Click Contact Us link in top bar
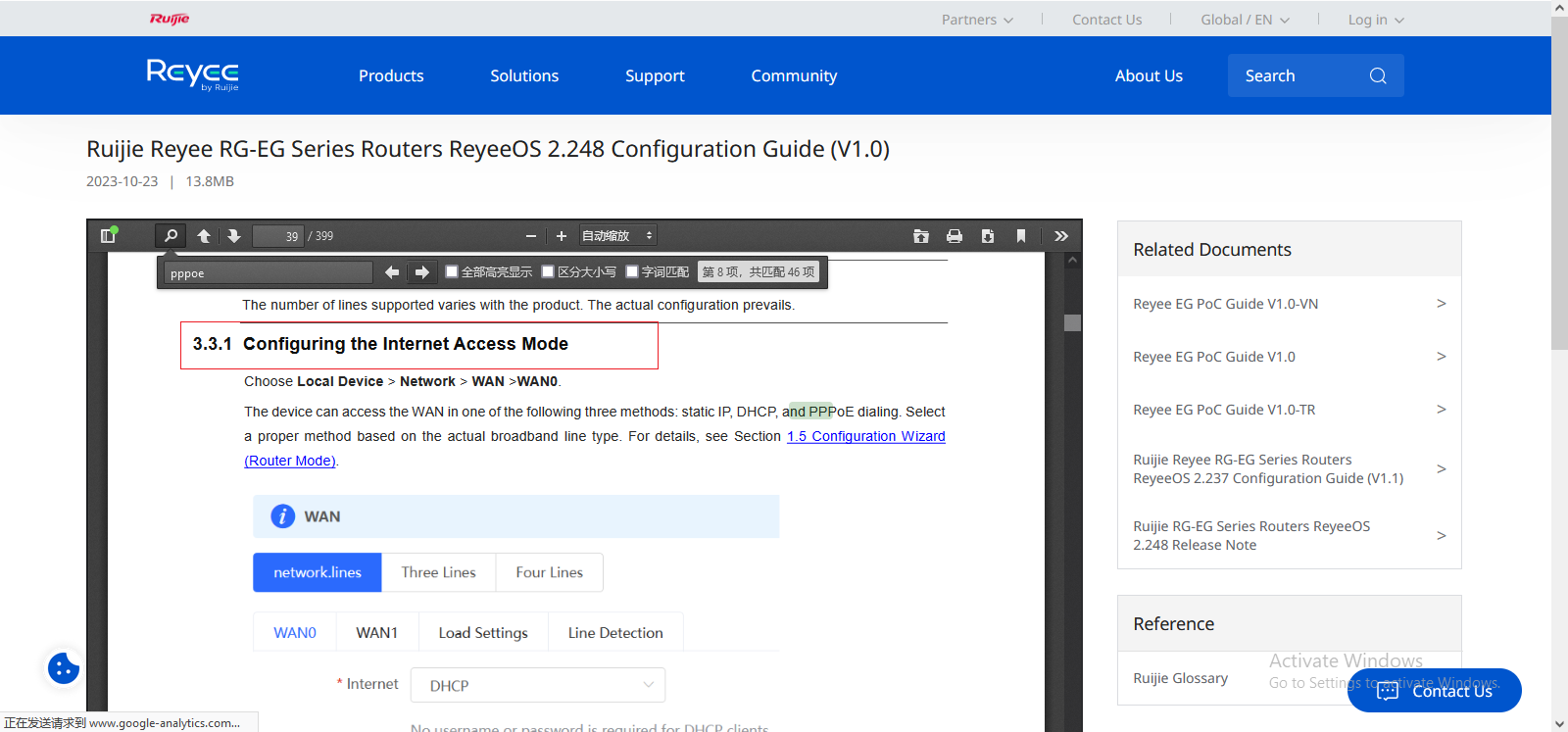The image size is (1568, 732). pyautogui.click(x=1106, y=20)
